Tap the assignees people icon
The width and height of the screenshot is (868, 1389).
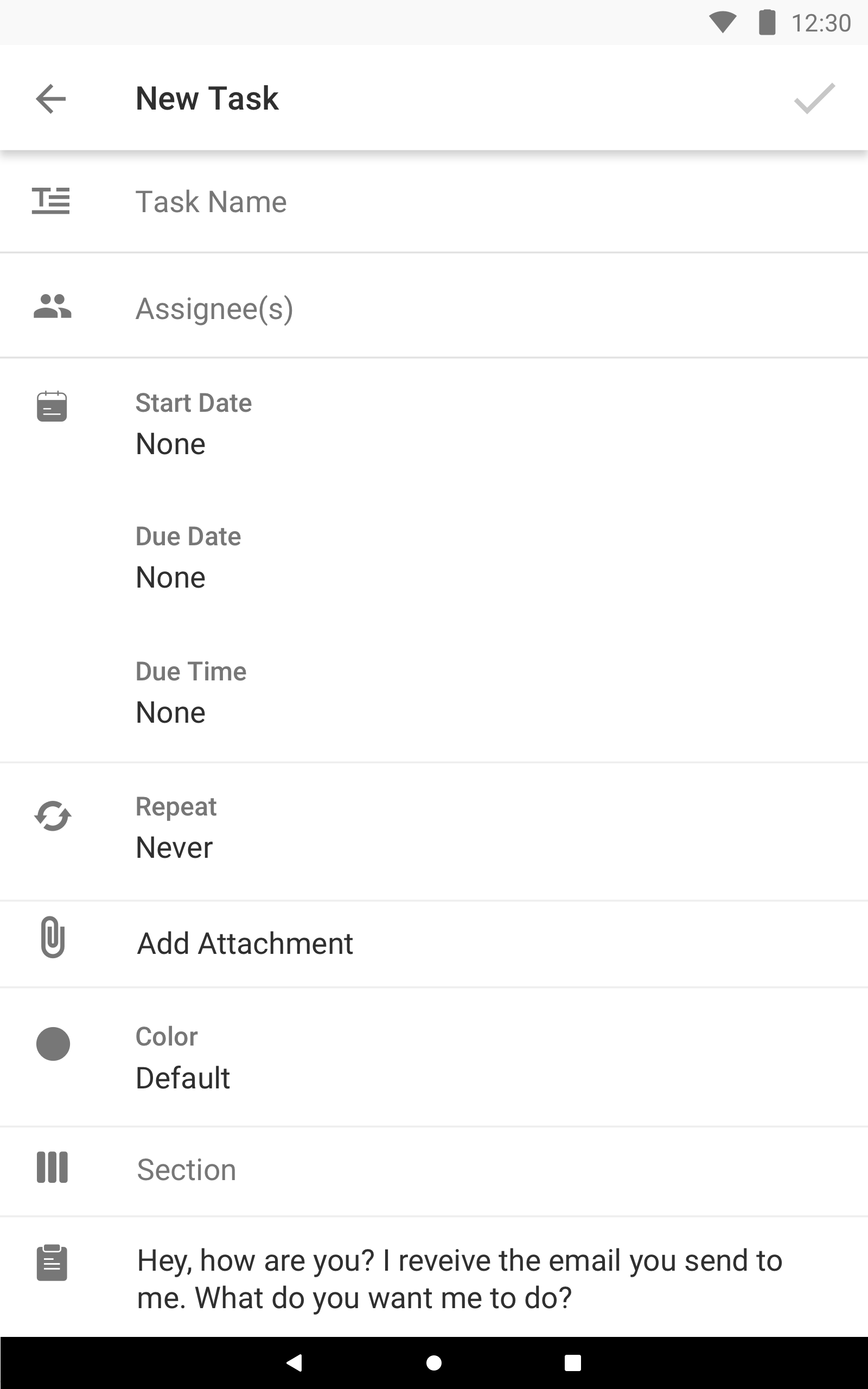tap(52, 307)
